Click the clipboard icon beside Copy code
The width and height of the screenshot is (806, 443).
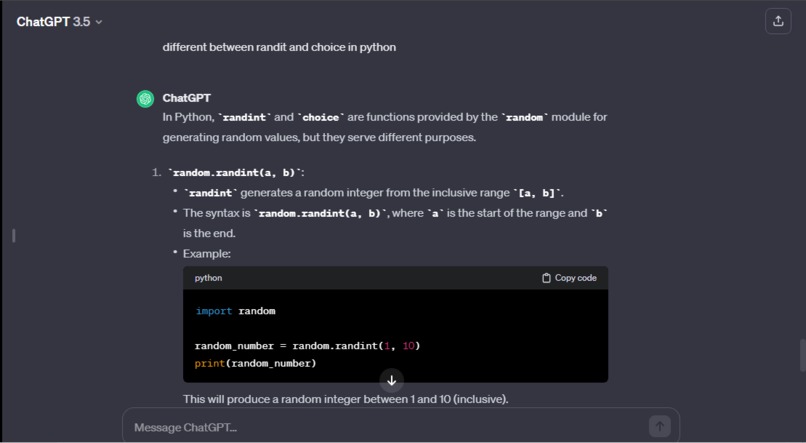coord(546,278)
